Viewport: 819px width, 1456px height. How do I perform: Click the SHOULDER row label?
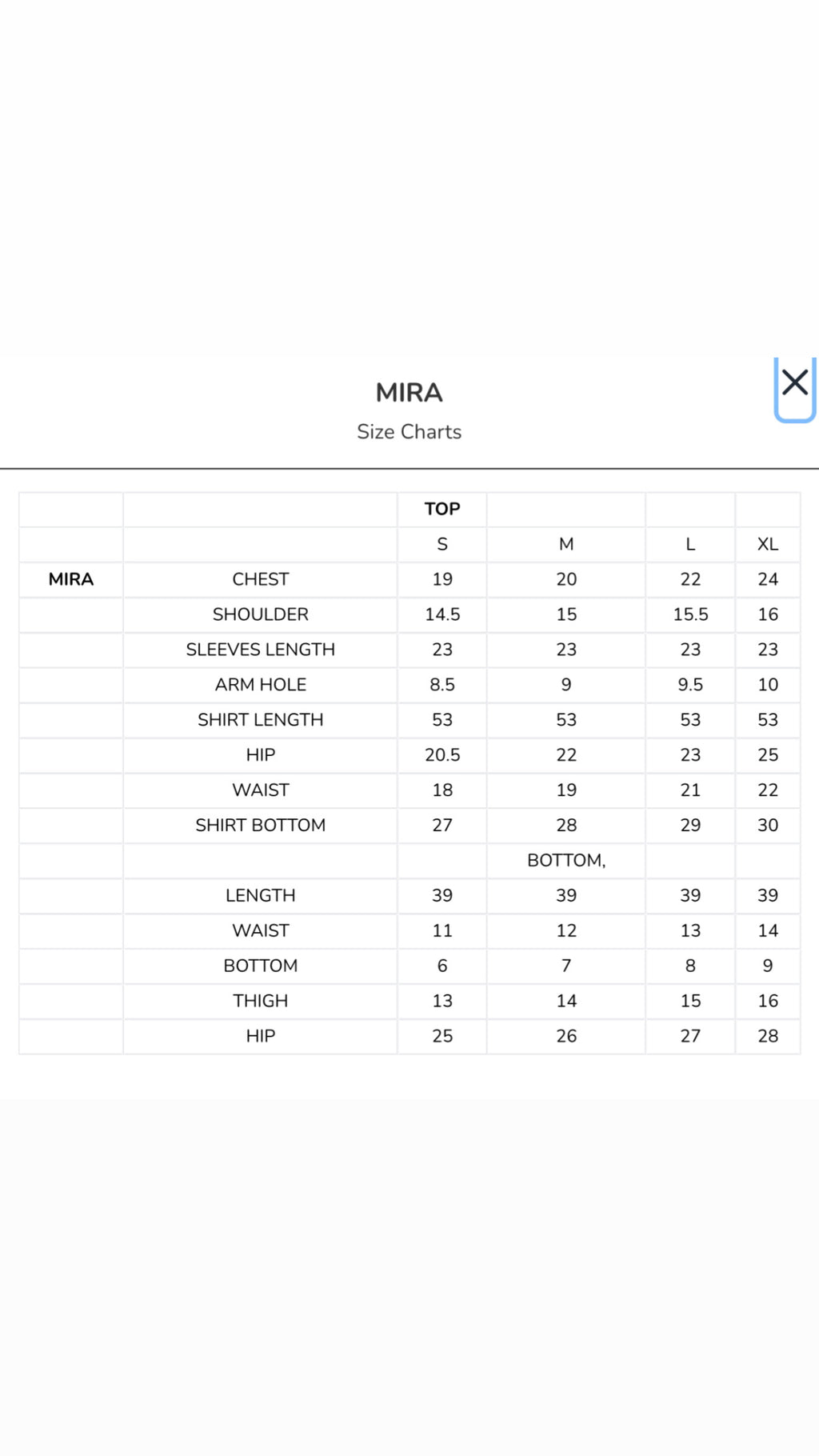click(261, 614)
